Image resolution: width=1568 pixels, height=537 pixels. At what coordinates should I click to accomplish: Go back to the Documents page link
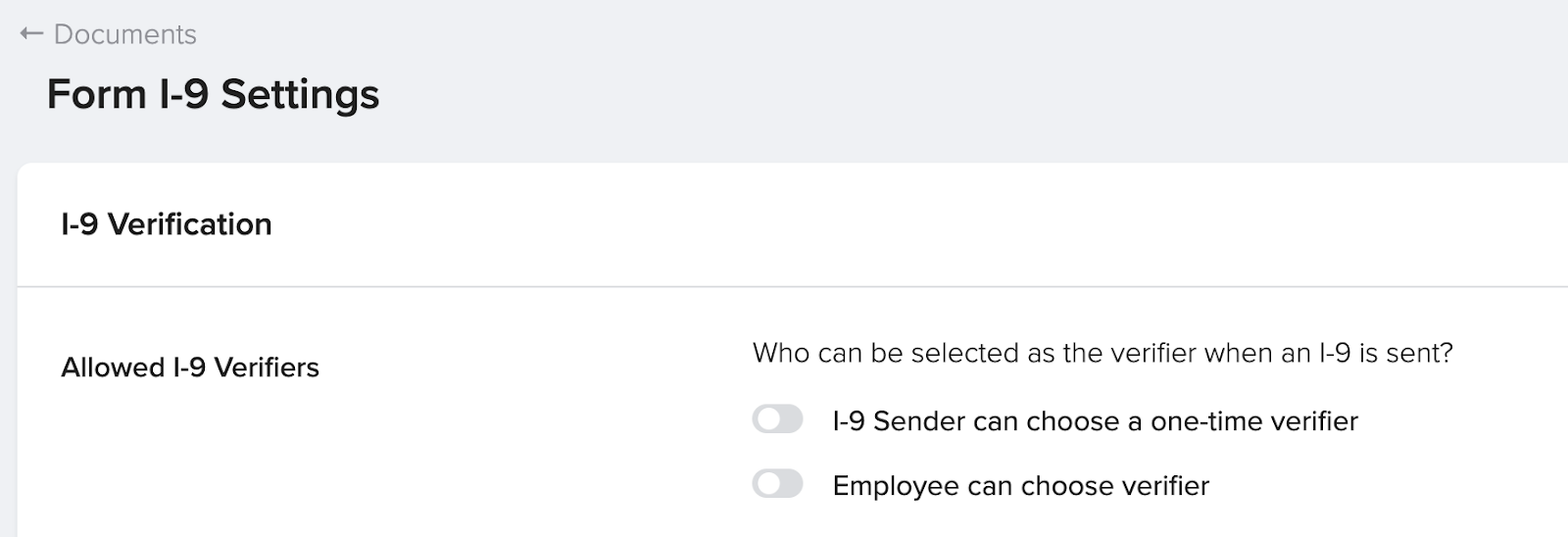click(124, 34)
